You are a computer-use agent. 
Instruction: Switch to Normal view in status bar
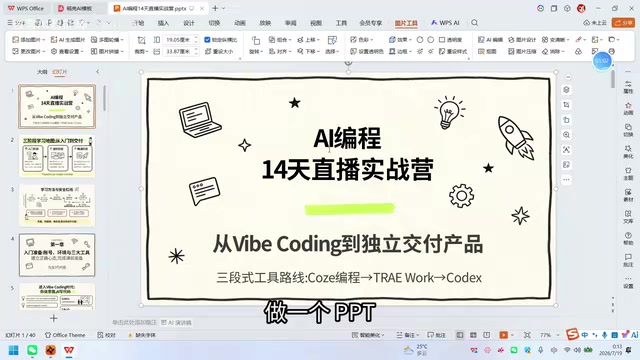click(x=460, y=335)
